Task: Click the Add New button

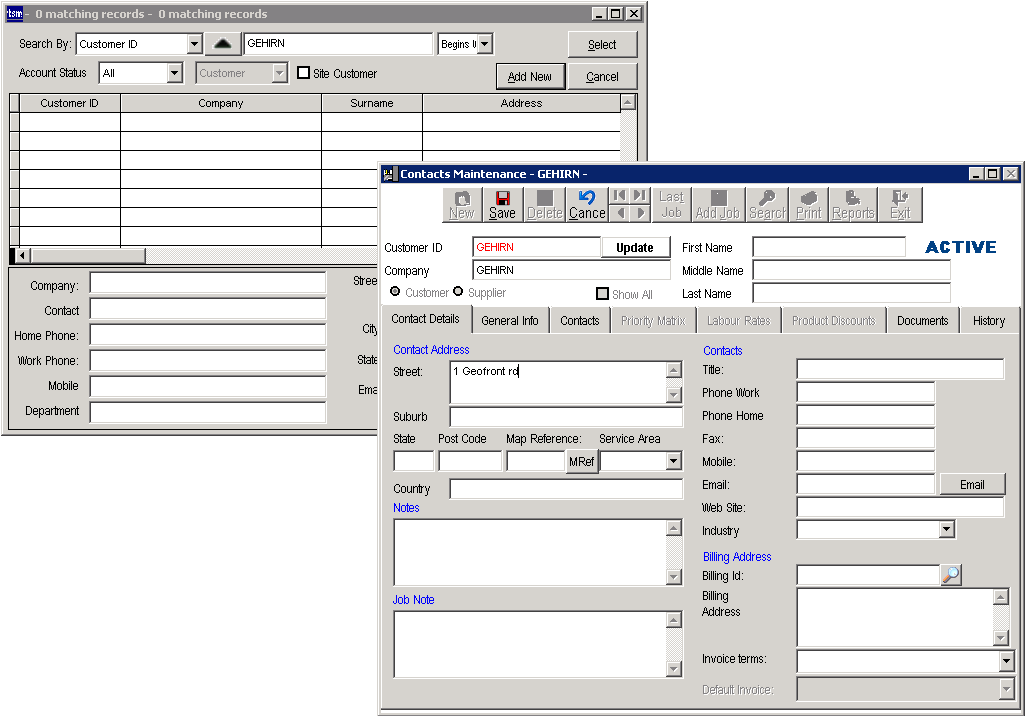Action: point(530,77)
